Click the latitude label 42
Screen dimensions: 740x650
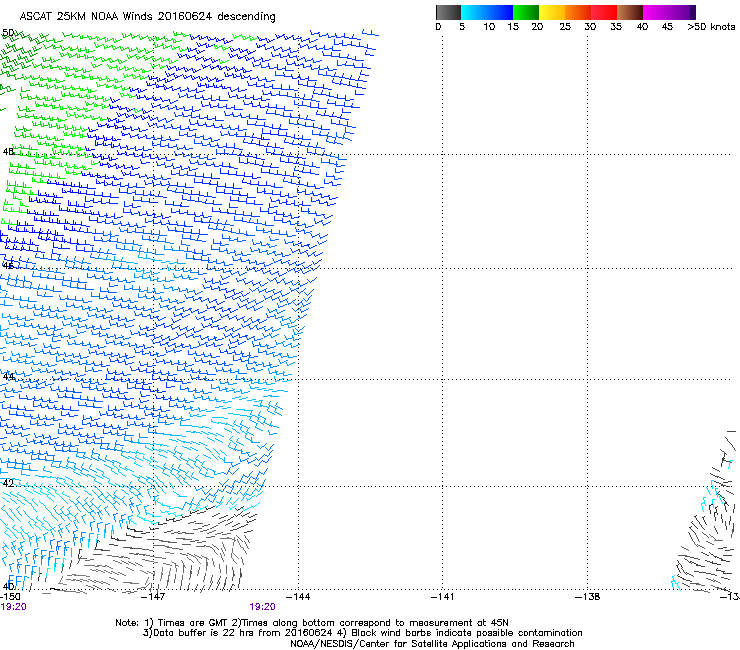point(8,483)
